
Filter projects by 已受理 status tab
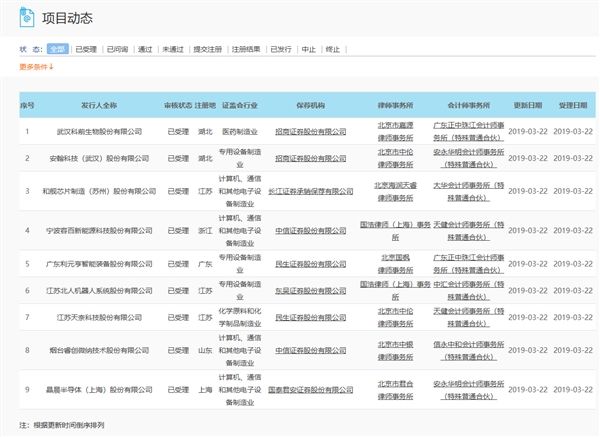(x=86, y=49)
